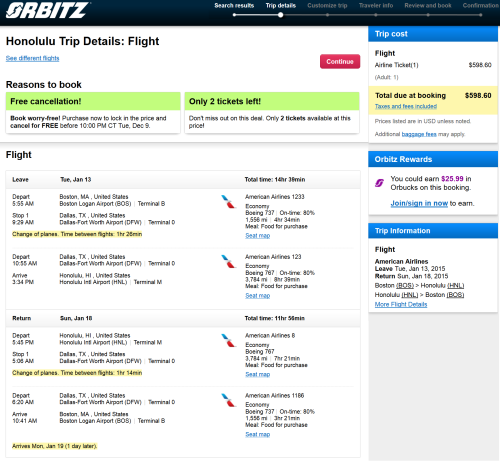
Task: View Seat map for American Airlines 1186
Action: pos(258,434)
